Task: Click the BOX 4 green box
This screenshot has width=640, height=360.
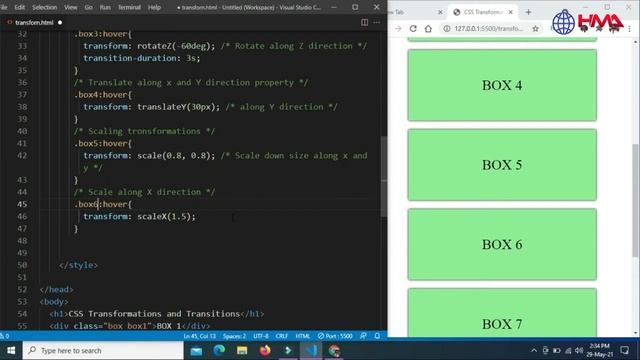Action: pos(502,85)
